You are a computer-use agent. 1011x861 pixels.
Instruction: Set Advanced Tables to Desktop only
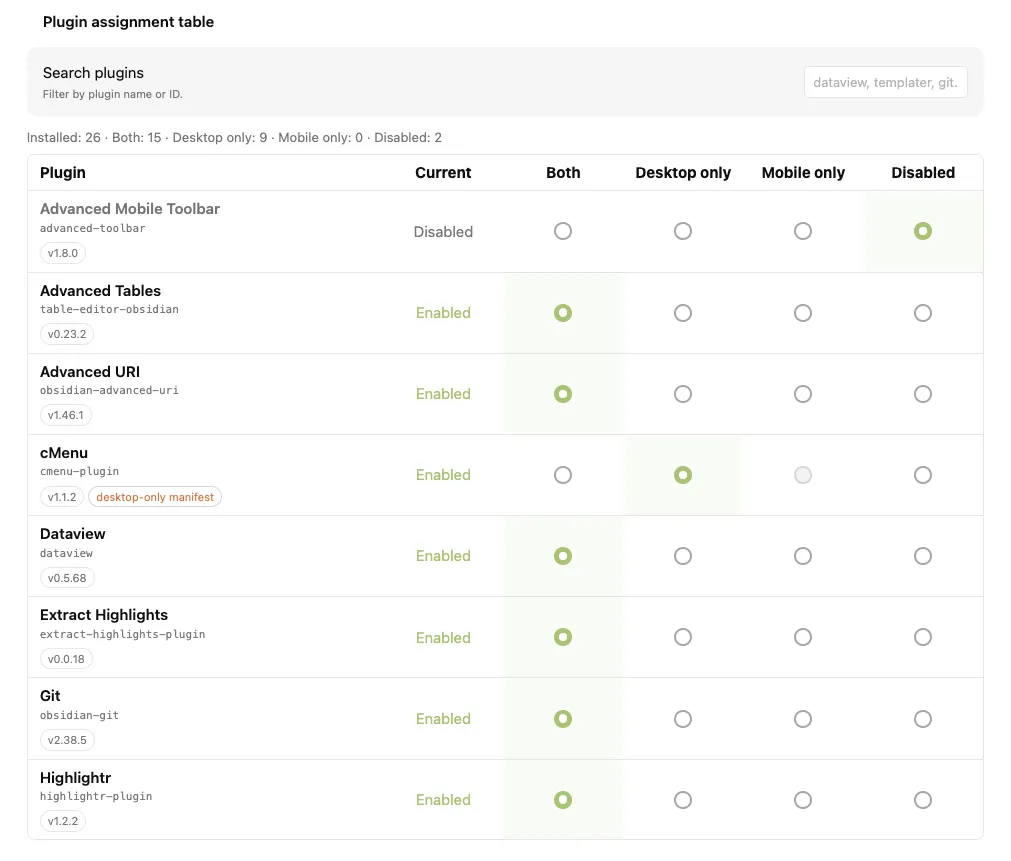[x=683, y=313]
